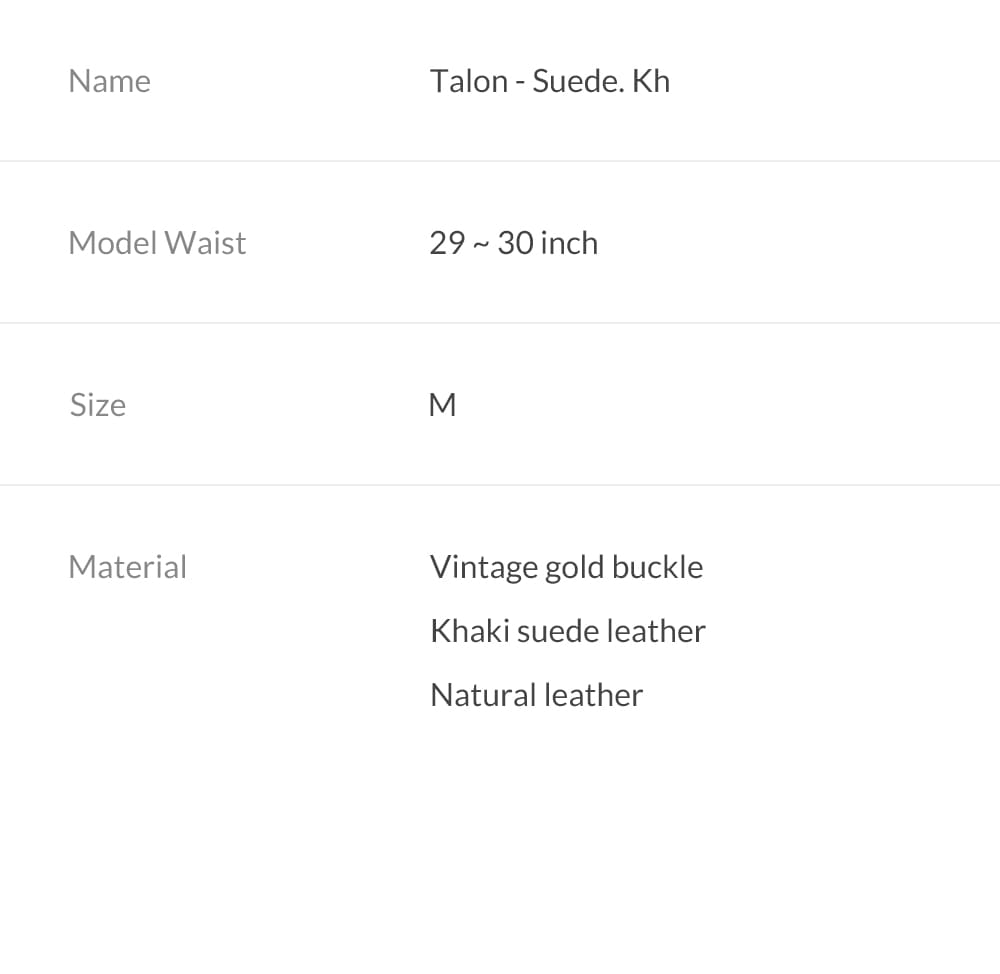Select the "Talon - Suede. Kh" product name
1000x974 pixels.
[x=549, y=81]
